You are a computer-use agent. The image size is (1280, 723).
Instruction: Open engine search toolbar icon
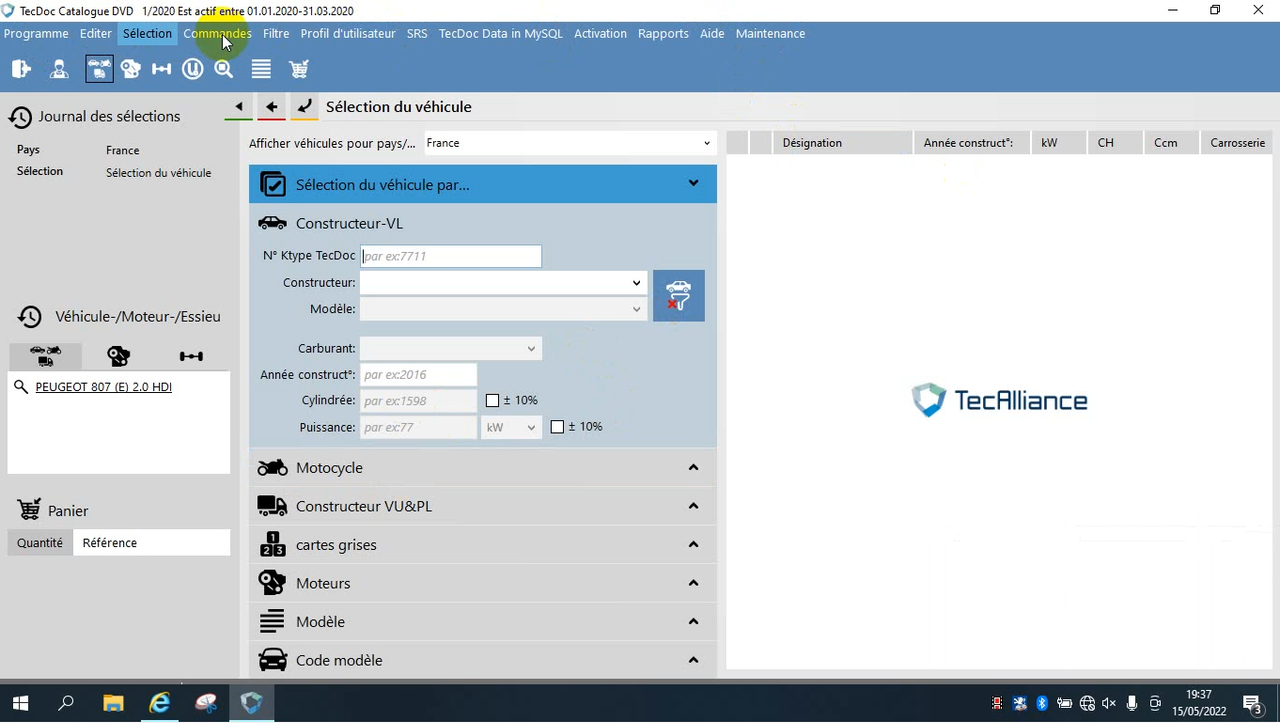click(131, 69)
